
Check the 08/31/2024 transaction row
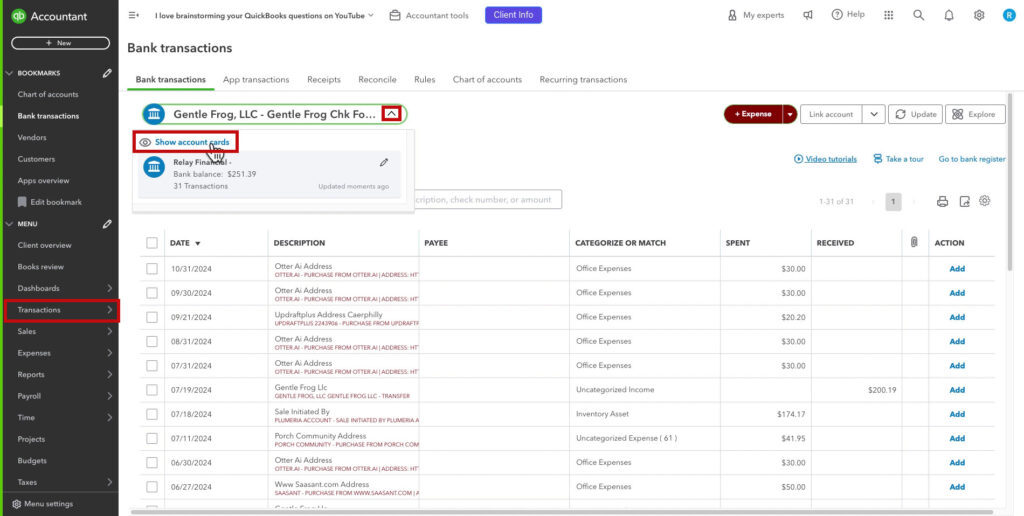point(152,341)
